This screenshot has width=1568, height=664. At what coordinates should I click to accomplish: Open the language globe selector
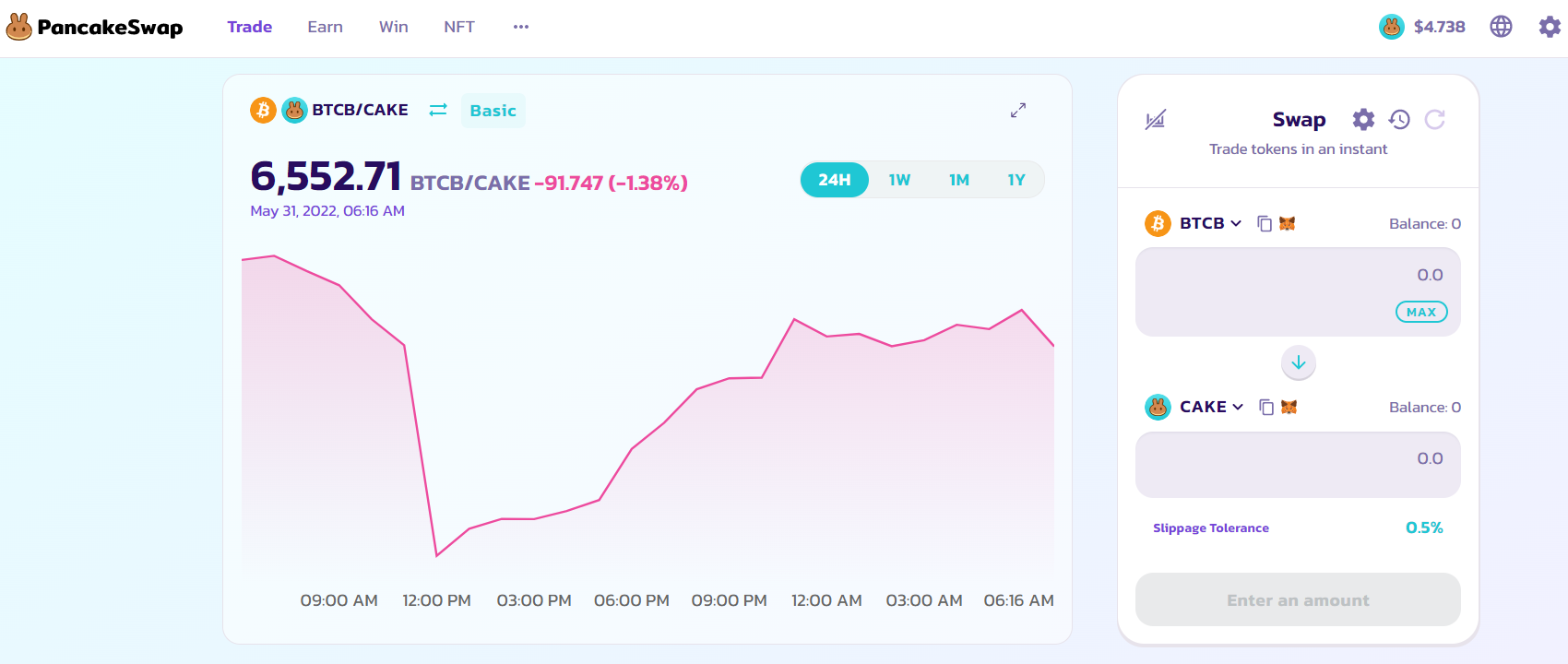(1501, 27)
